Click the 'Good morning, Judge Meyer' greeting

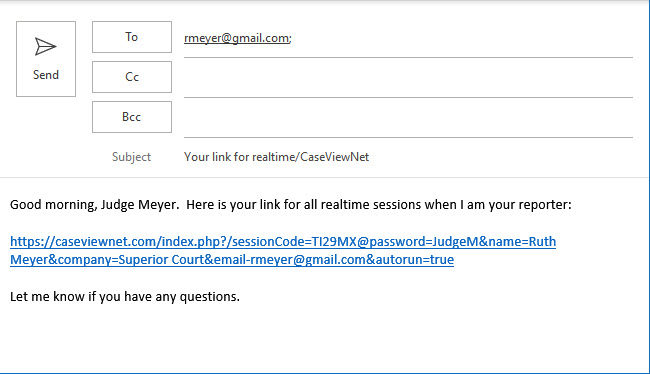95,204
